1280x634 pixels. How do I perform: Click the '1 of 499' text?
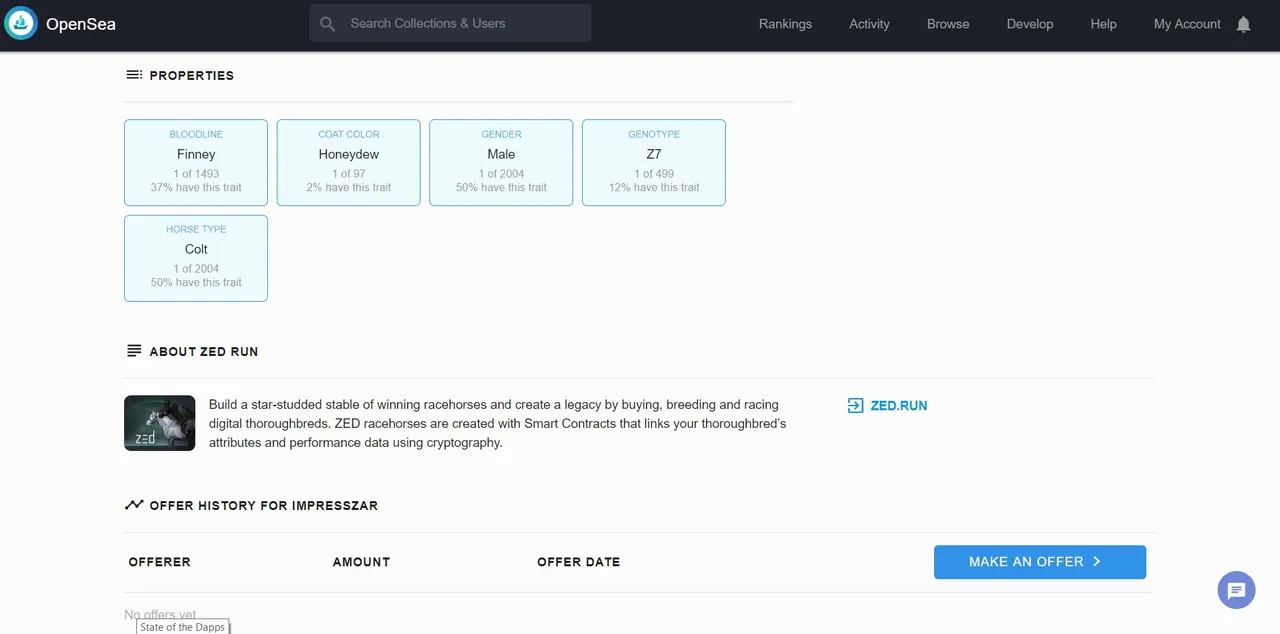pyautogui.click(x=654, y=174)
